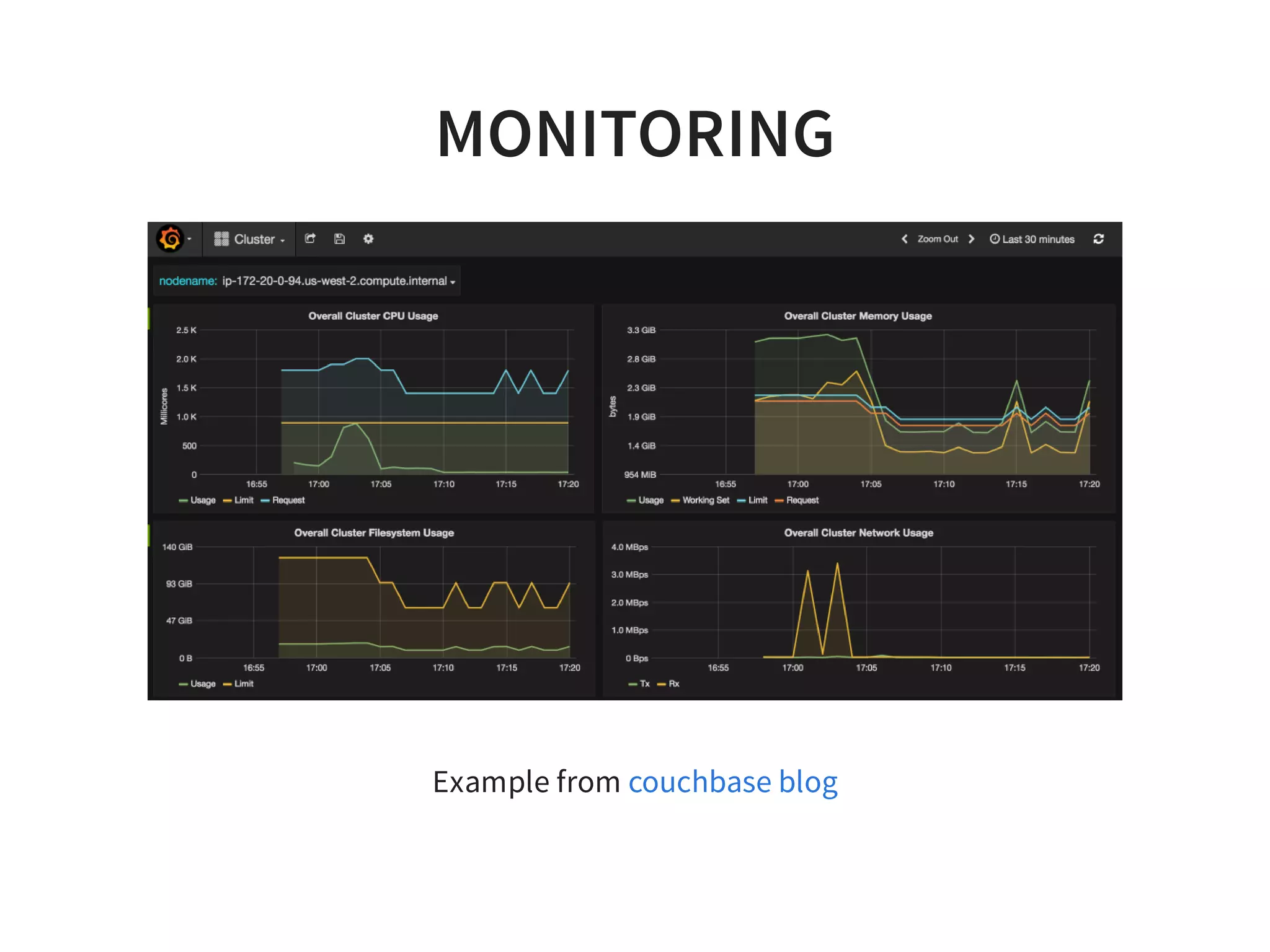1270x952 pixels.
Task: Open the Overall Cluster Network Usage panel title
Action: point(859,533)
